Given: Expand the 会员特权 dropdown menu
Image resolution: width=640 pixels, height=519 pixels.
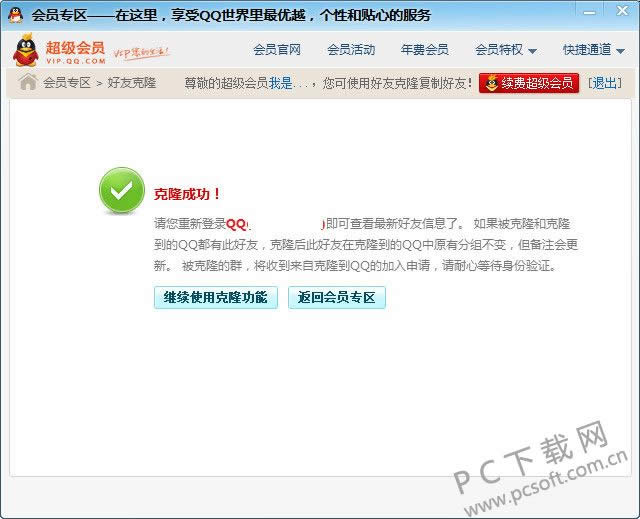Looking at the screenshot, I should [505, 50].
